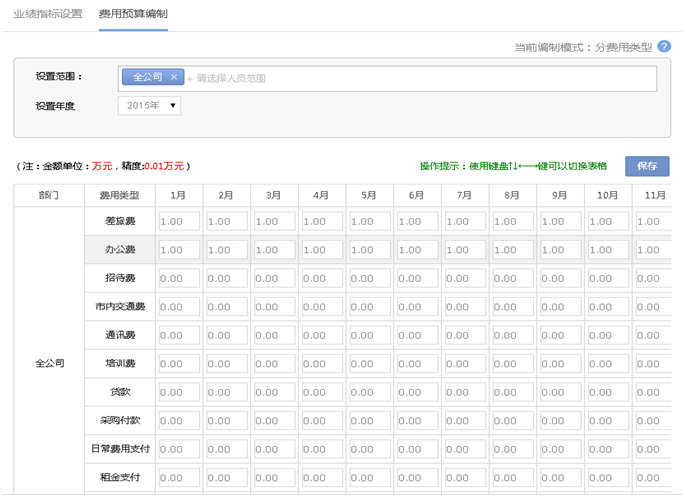
Task: Click the 招待费 3月 amount field
Action: click(x=274, y=278)
